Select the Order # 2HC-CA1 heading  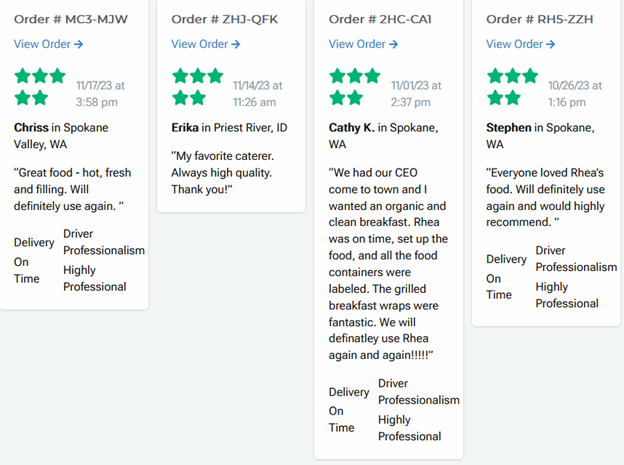[383, 19]
